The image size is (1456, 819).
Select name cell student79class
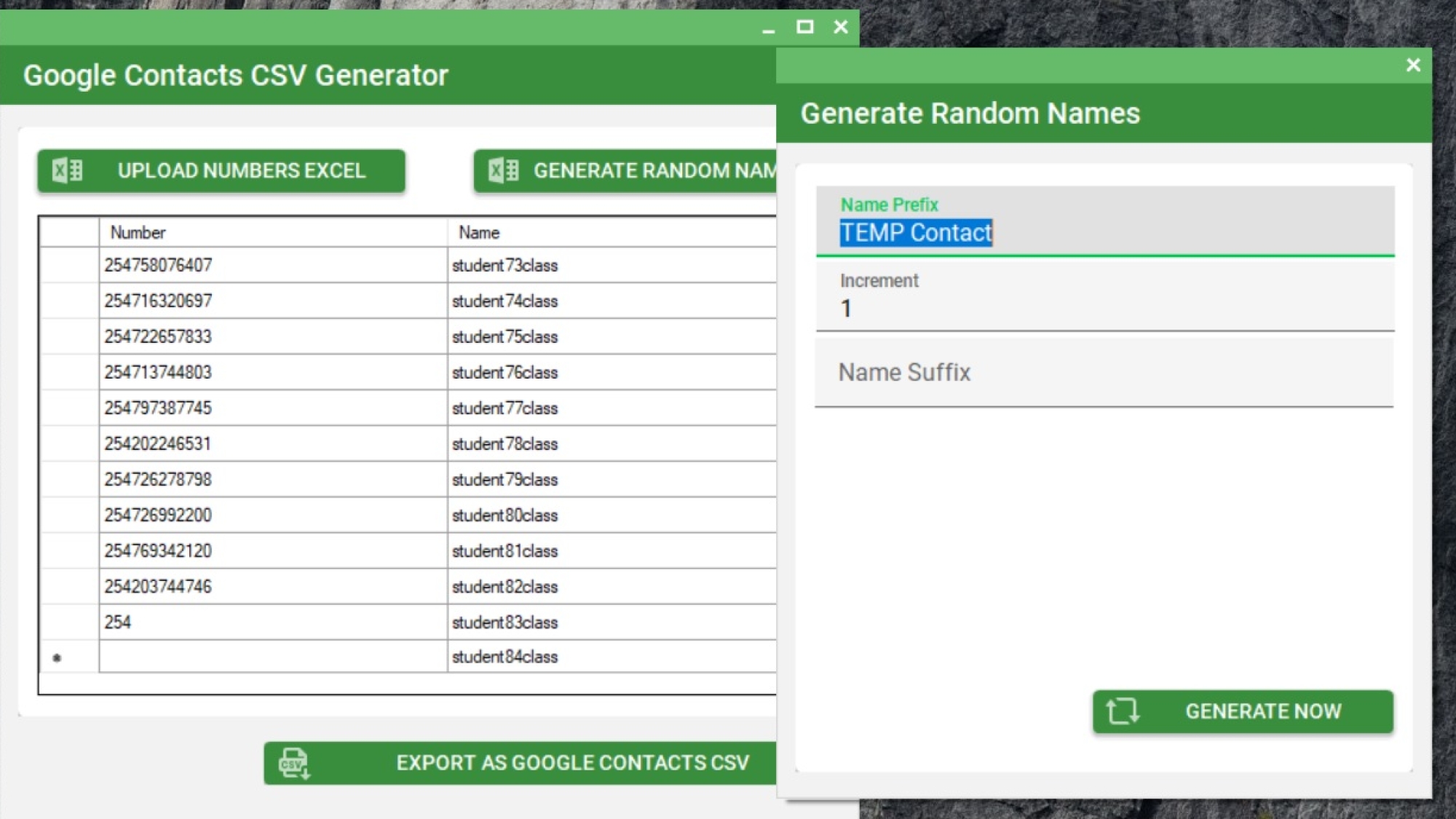(612, 479)
